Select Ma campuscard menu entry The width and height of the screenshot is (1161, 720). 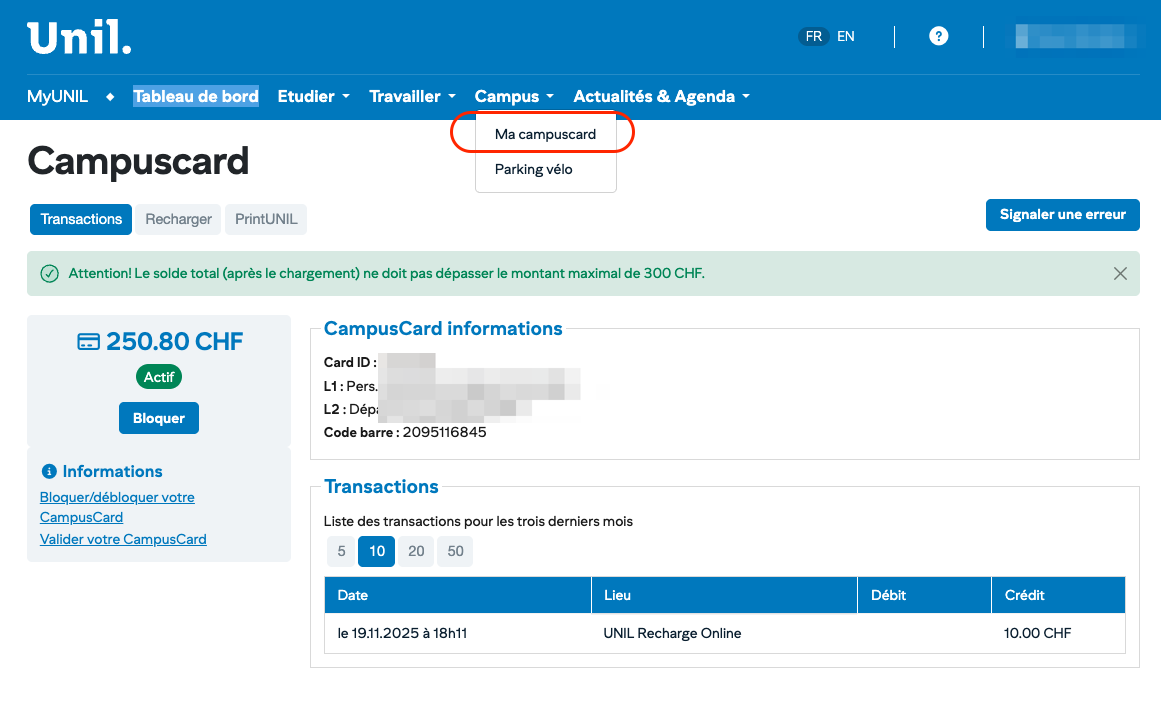pyautogui.click(x=545, y=134)
